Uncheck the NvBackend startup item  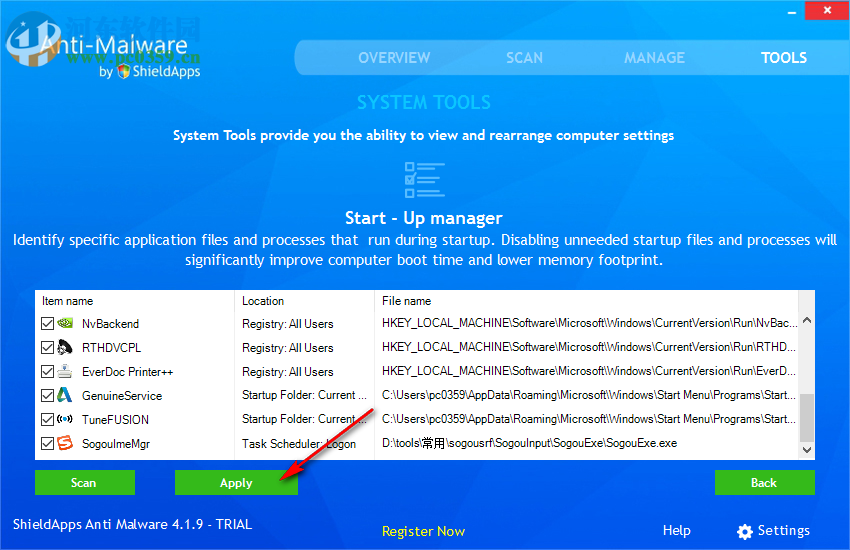pyautogui.click(x=47, y=323)
